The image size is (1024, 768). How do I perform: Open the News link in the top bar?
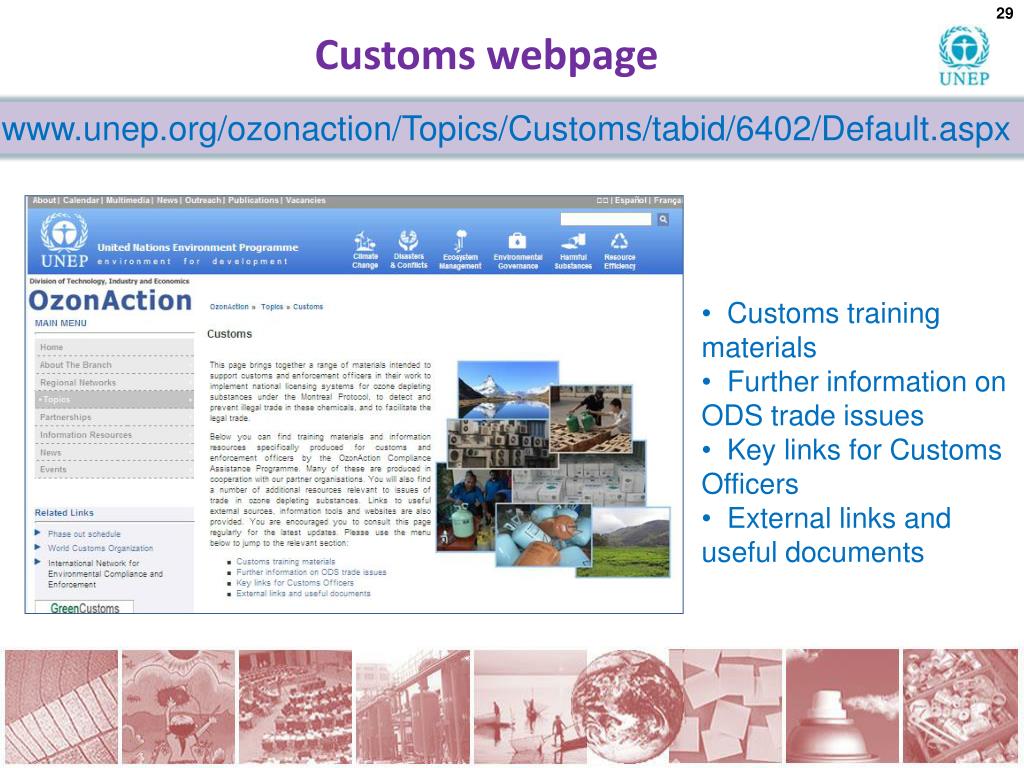click(x=167, y=200)
